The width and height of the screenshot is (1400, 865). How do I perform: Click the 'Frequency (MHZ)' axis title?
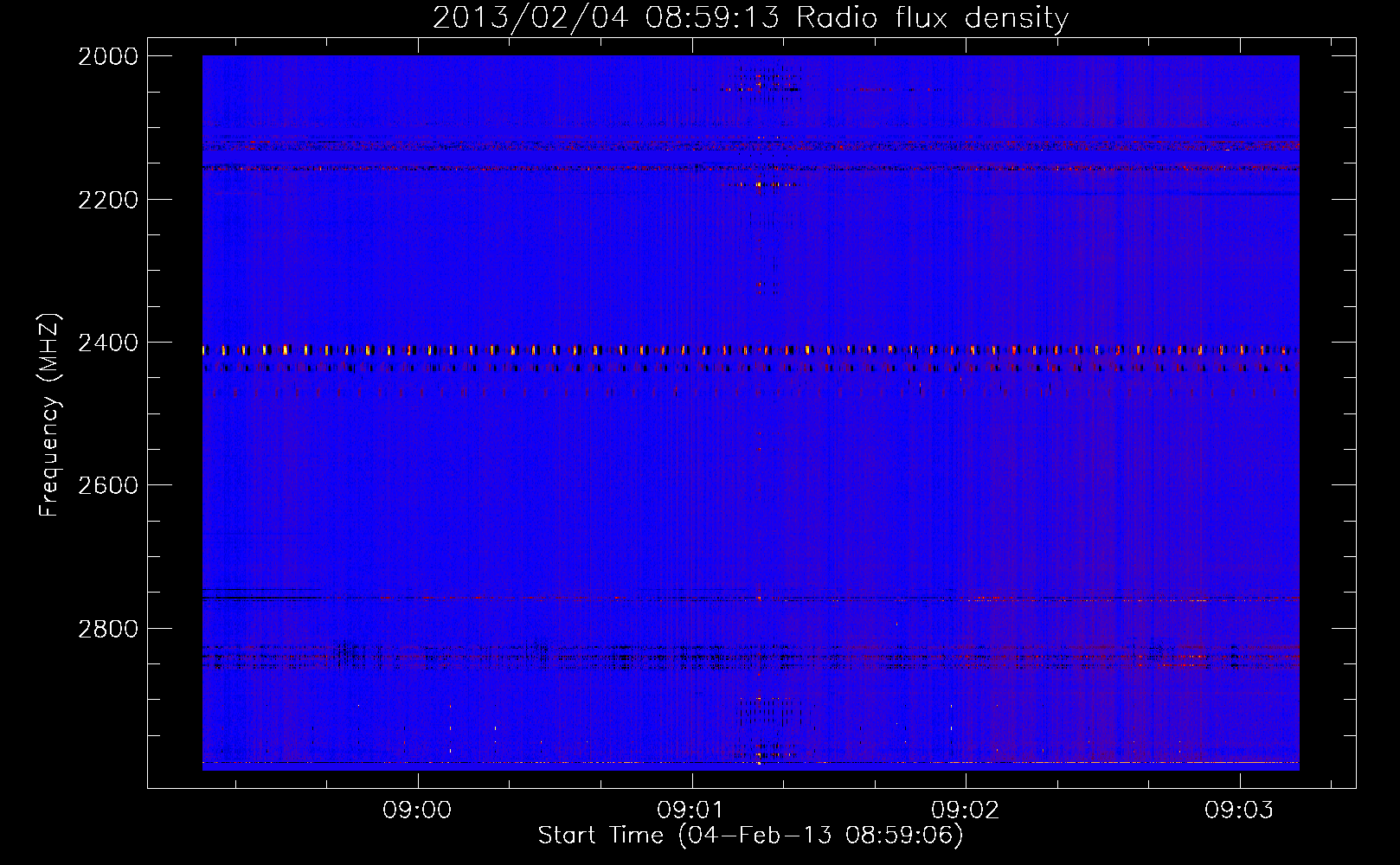(x=50, y=415)
